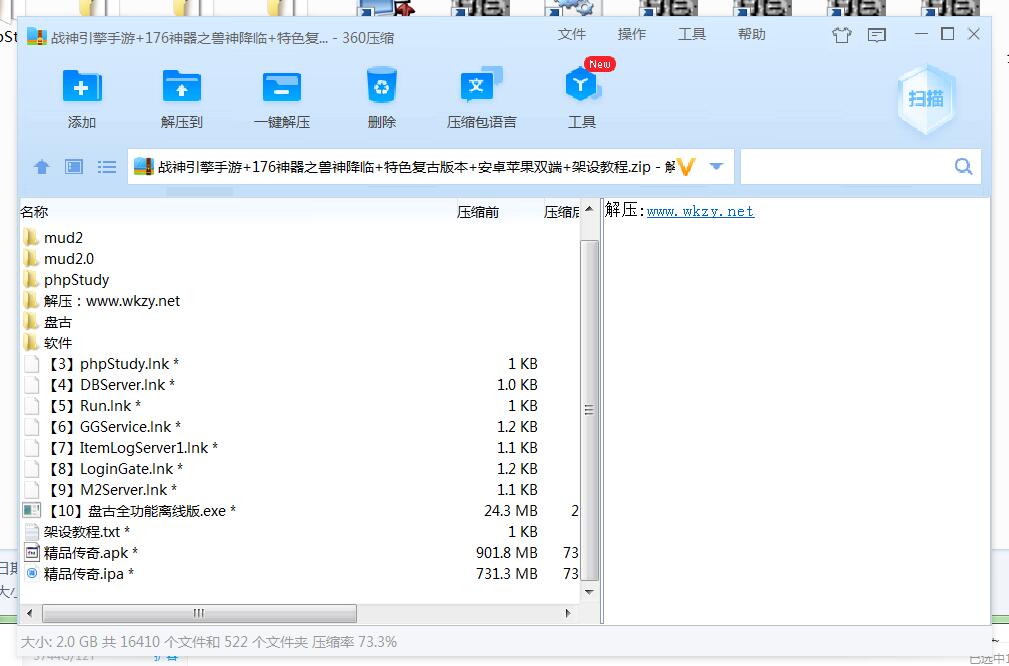Open the 操作 (Operations) menu
The height and width of the screenshot is (666, 1009).
click(632, 34)
